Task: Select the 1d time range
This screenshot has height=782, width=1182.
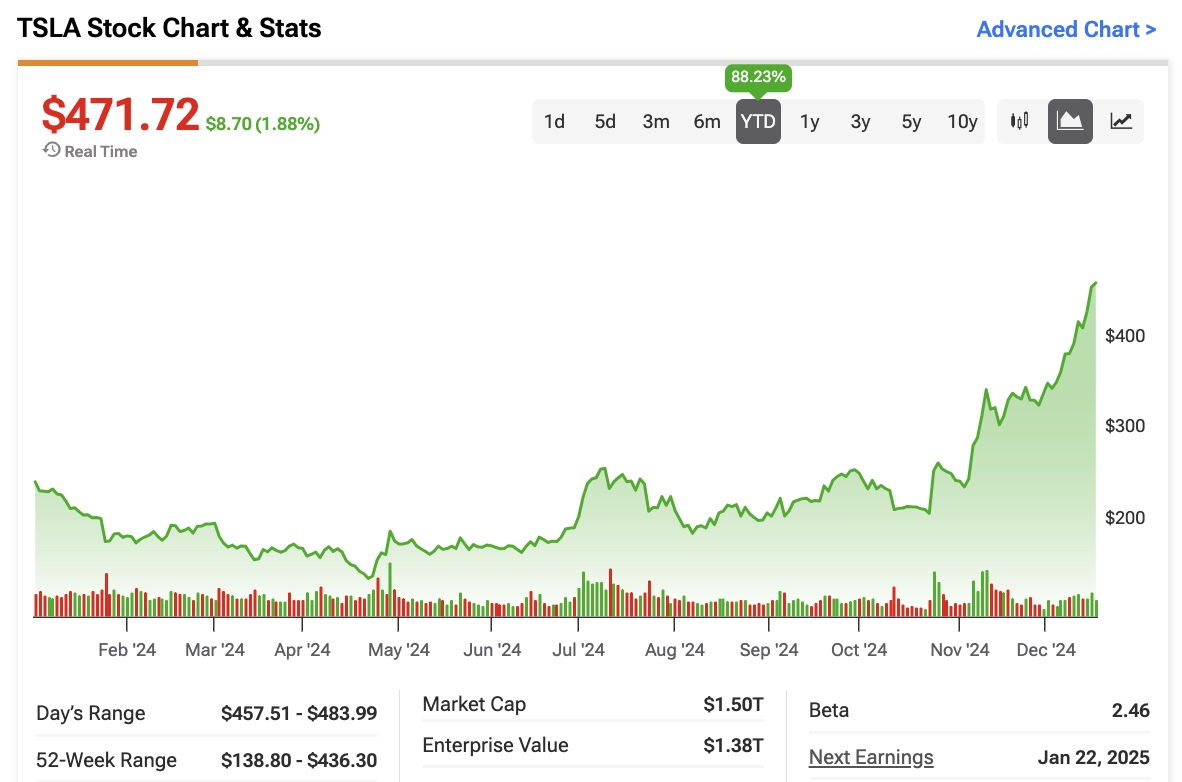Action: click(x=554, y=121)
